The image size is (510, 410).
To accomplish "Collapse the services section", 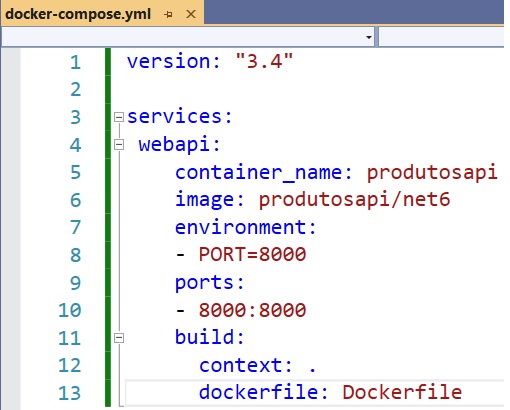I will (x=119, y=117).
